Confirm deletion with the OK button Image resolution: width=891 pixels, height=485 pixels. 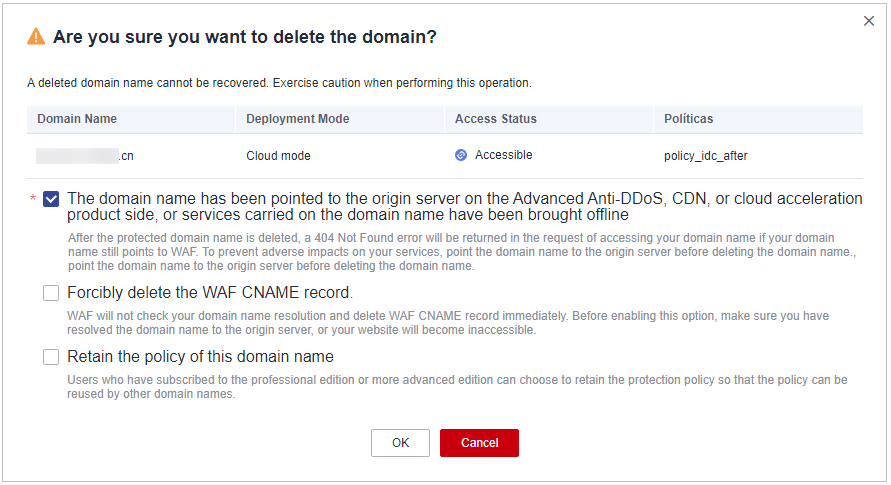[x=400, y=443]
